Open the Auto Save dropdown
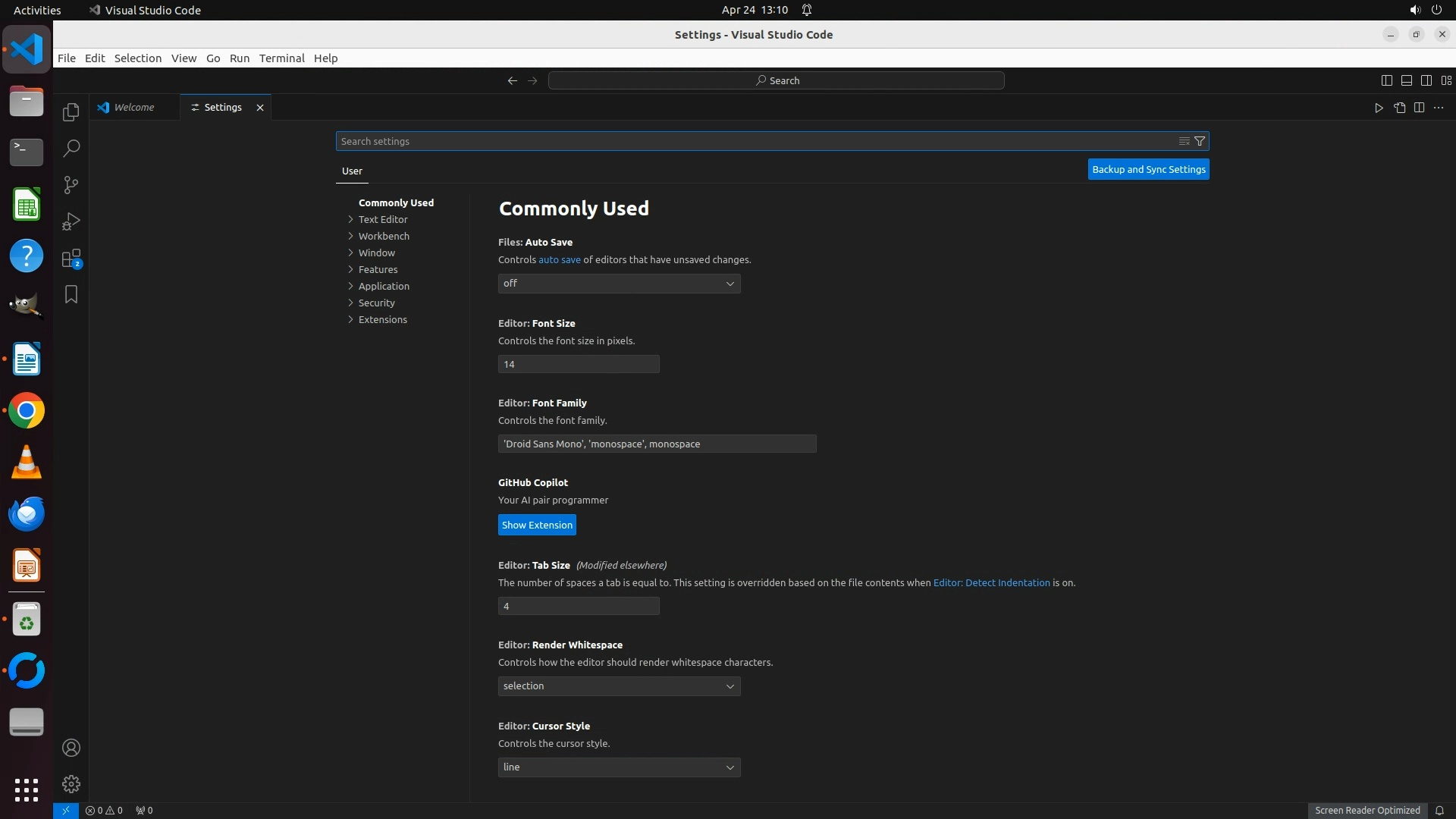Screen dimensions: 1456x819 click(x=619, y=284)
